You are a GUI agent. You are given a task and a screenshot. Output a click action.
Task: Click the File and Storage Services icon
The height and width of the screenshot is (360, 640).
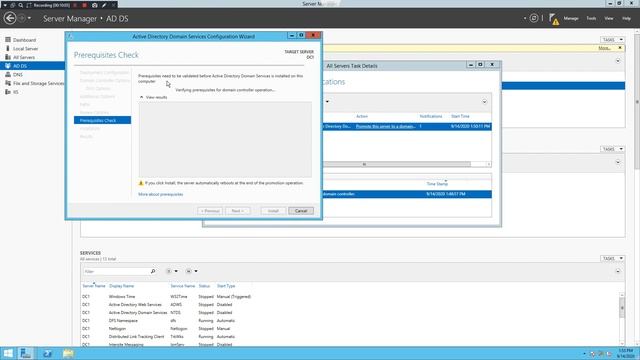[8, 83]
